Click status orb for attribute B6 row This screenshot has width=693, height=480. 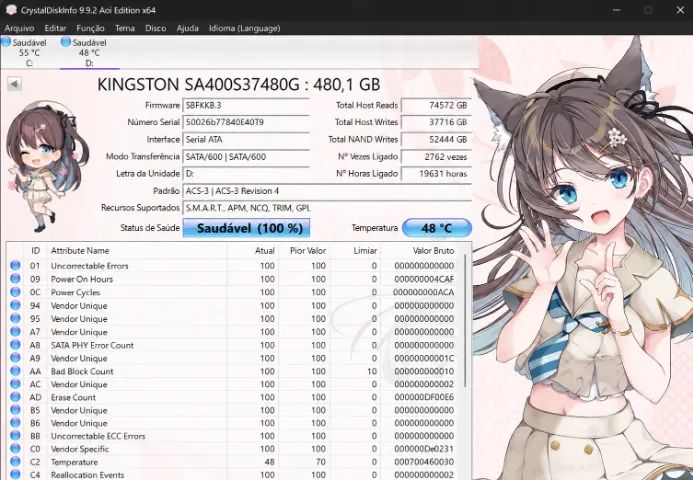15,423
